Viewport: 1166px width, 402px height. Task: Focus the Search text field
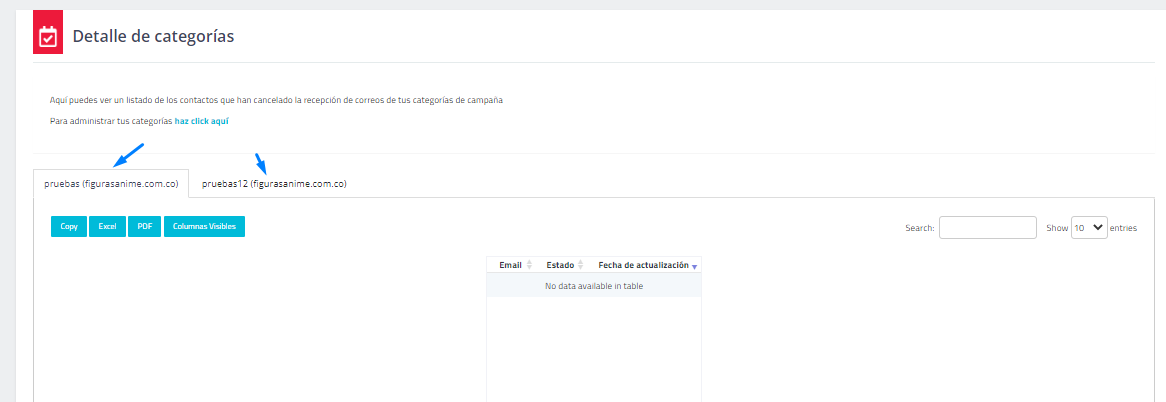click(x=987, y=228)
